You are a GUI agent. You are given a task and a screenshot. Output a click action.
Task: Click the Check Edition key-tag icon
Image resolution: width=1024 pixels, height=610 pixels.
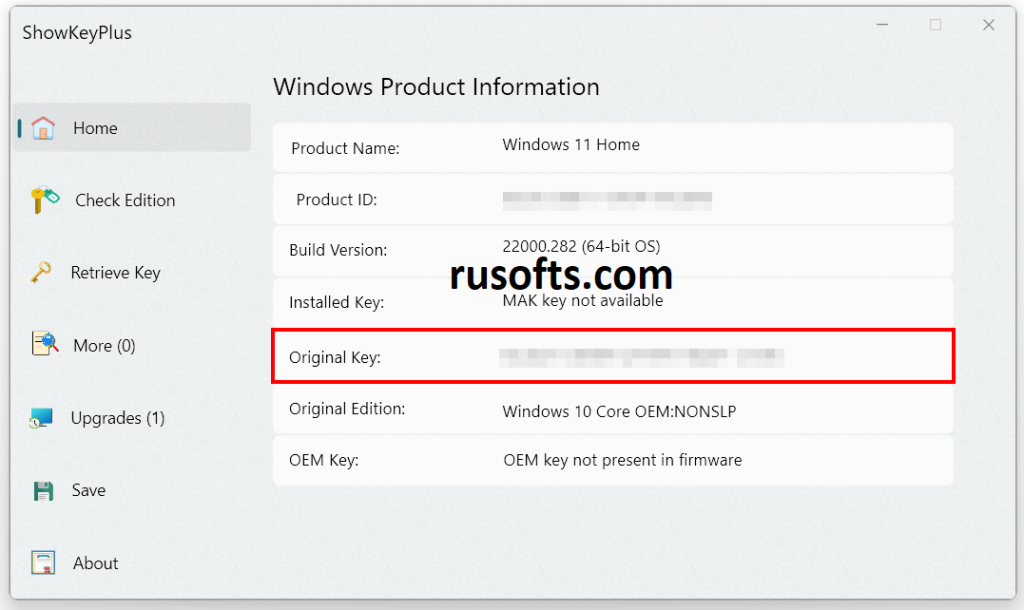click(45, 200)
